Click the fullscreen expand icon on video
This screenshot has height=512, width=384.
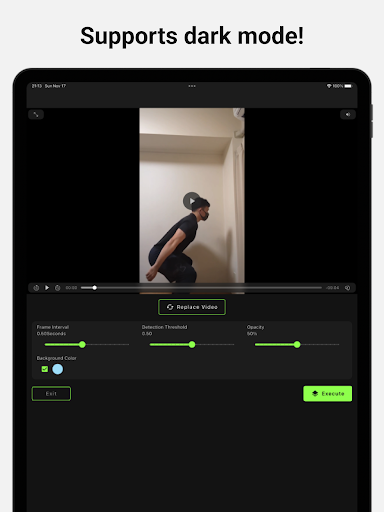[x=36, y=115]
